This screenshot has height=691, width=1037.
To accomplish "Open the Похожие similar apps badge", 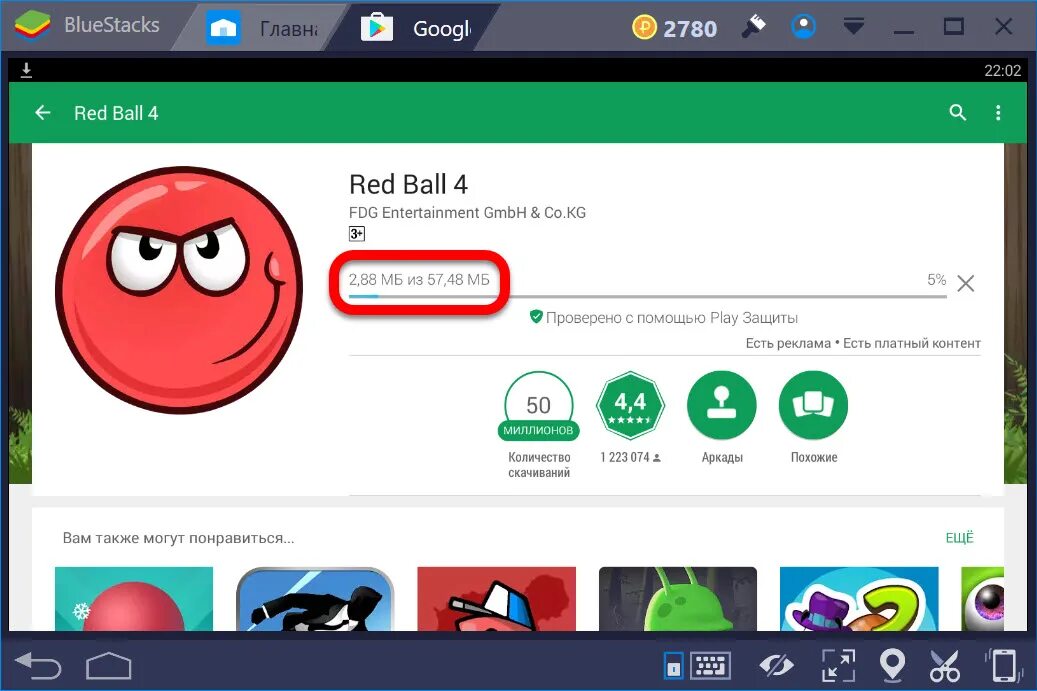I will [813, 405].
